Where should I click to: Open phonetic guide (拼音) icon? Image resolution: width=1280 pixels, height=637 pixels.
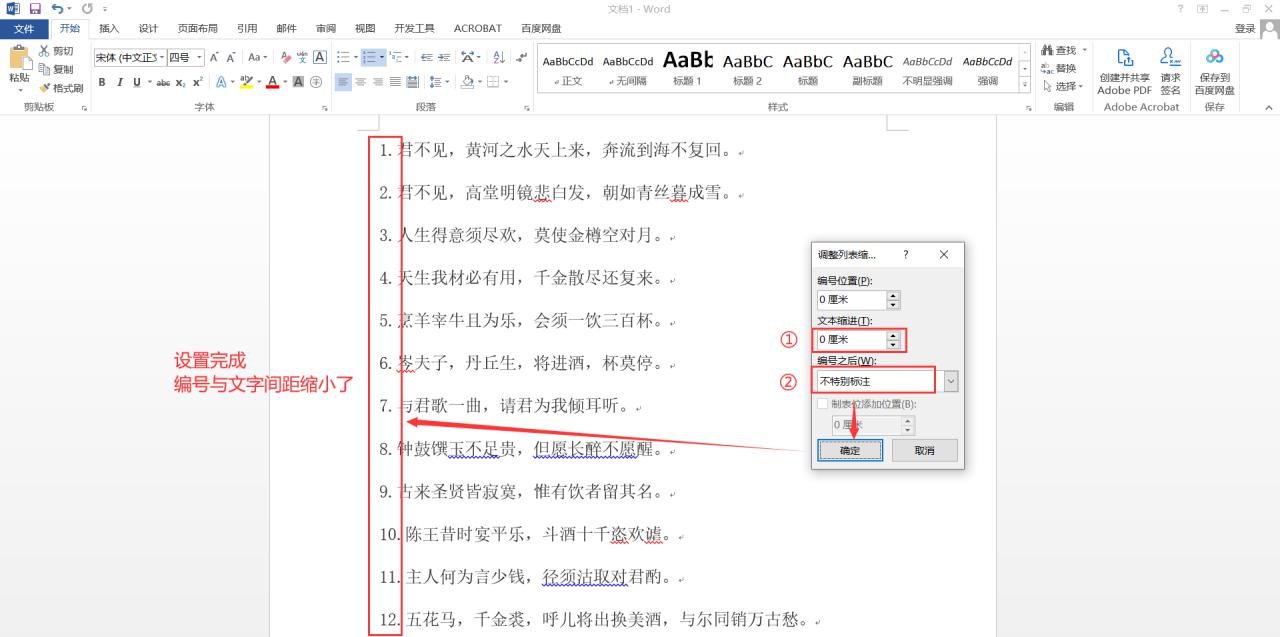click(303, 57)
